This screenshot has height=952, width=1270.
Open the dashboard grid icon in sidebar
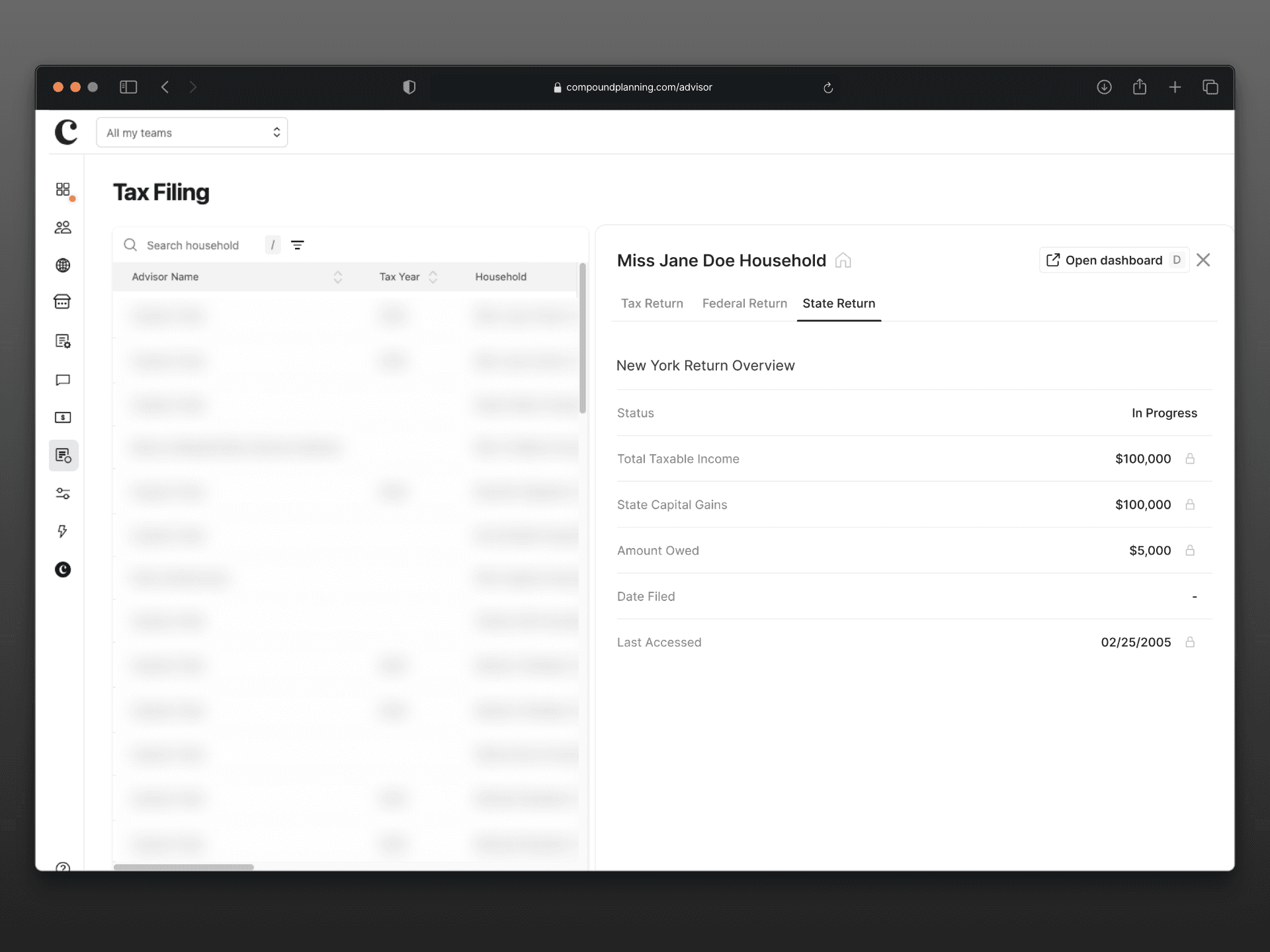tap(63, 190)
